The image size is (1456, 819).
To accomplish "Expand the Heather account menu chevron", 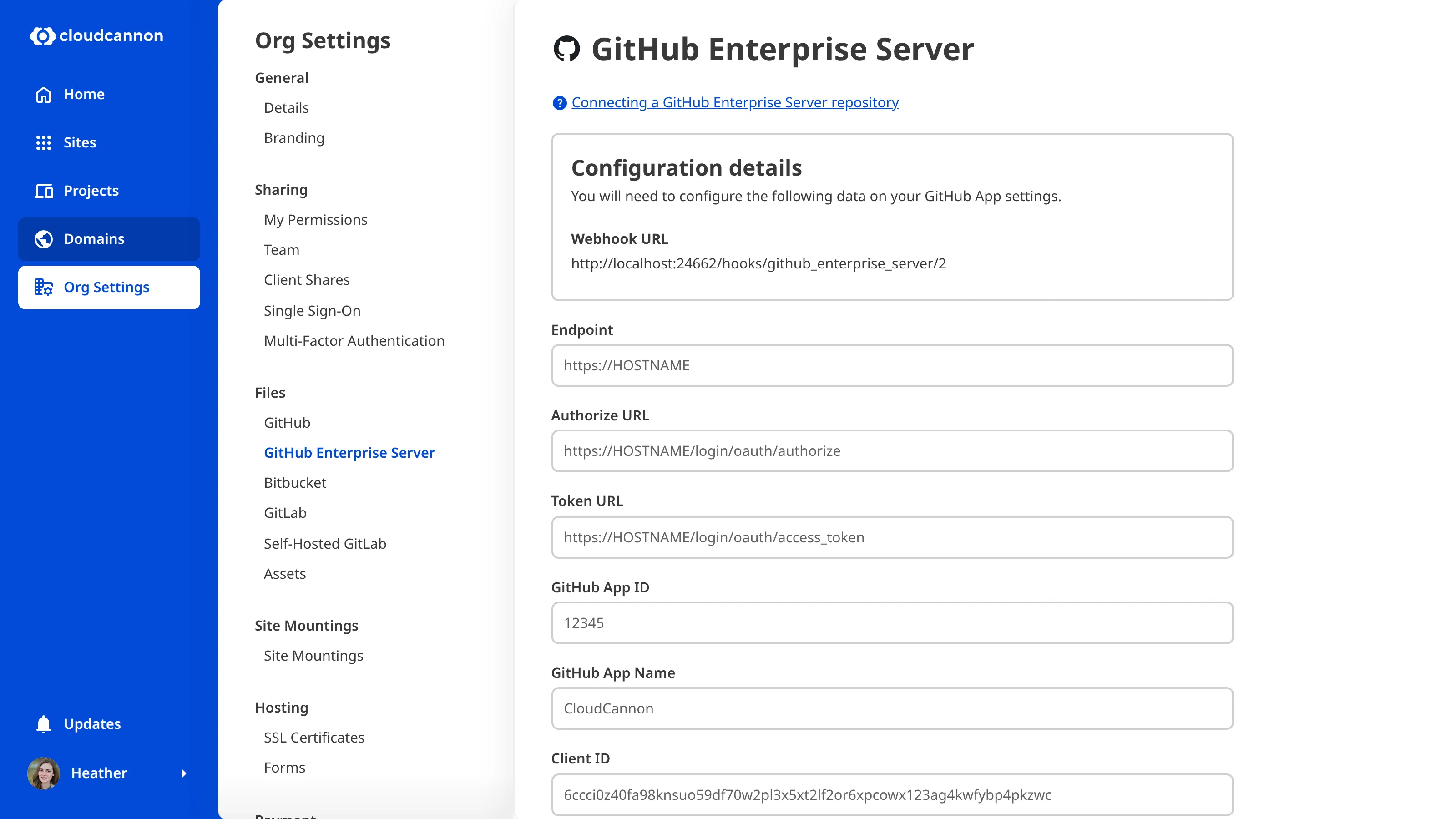I will click(184, 773).
